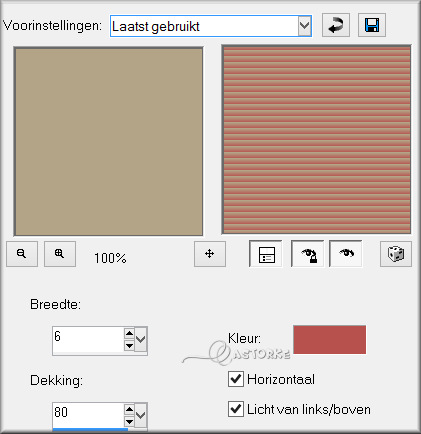421x434 pixels.
Task: Zoom in the preview with plus magnifier
Action: pyautogui.click(x=60, y=254)
